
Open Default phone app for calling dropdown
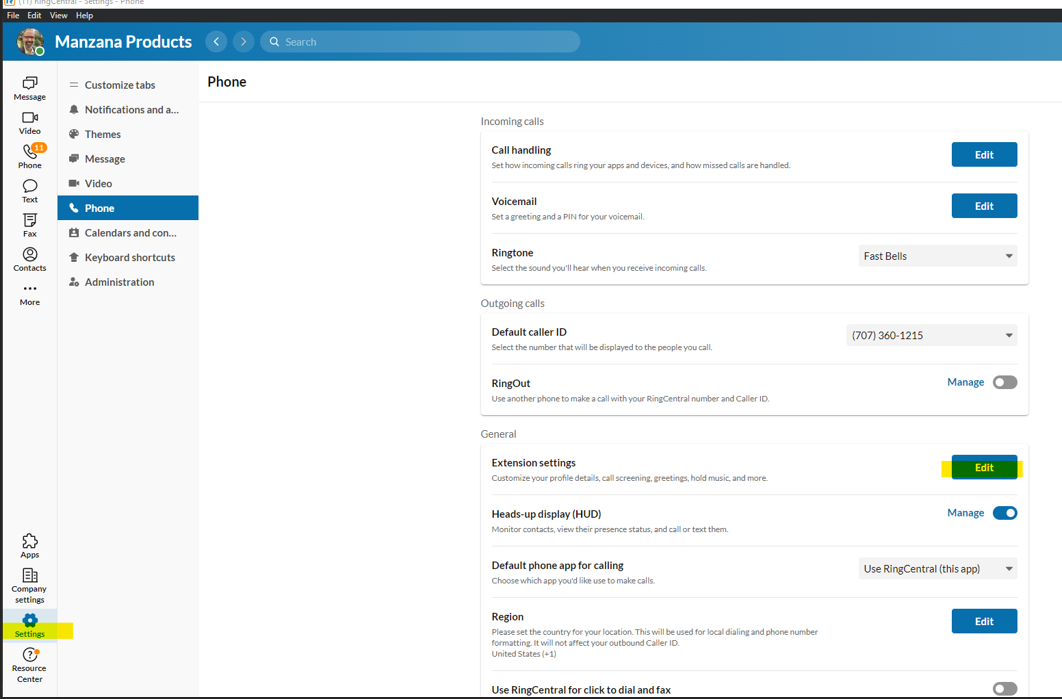point(938,569)
